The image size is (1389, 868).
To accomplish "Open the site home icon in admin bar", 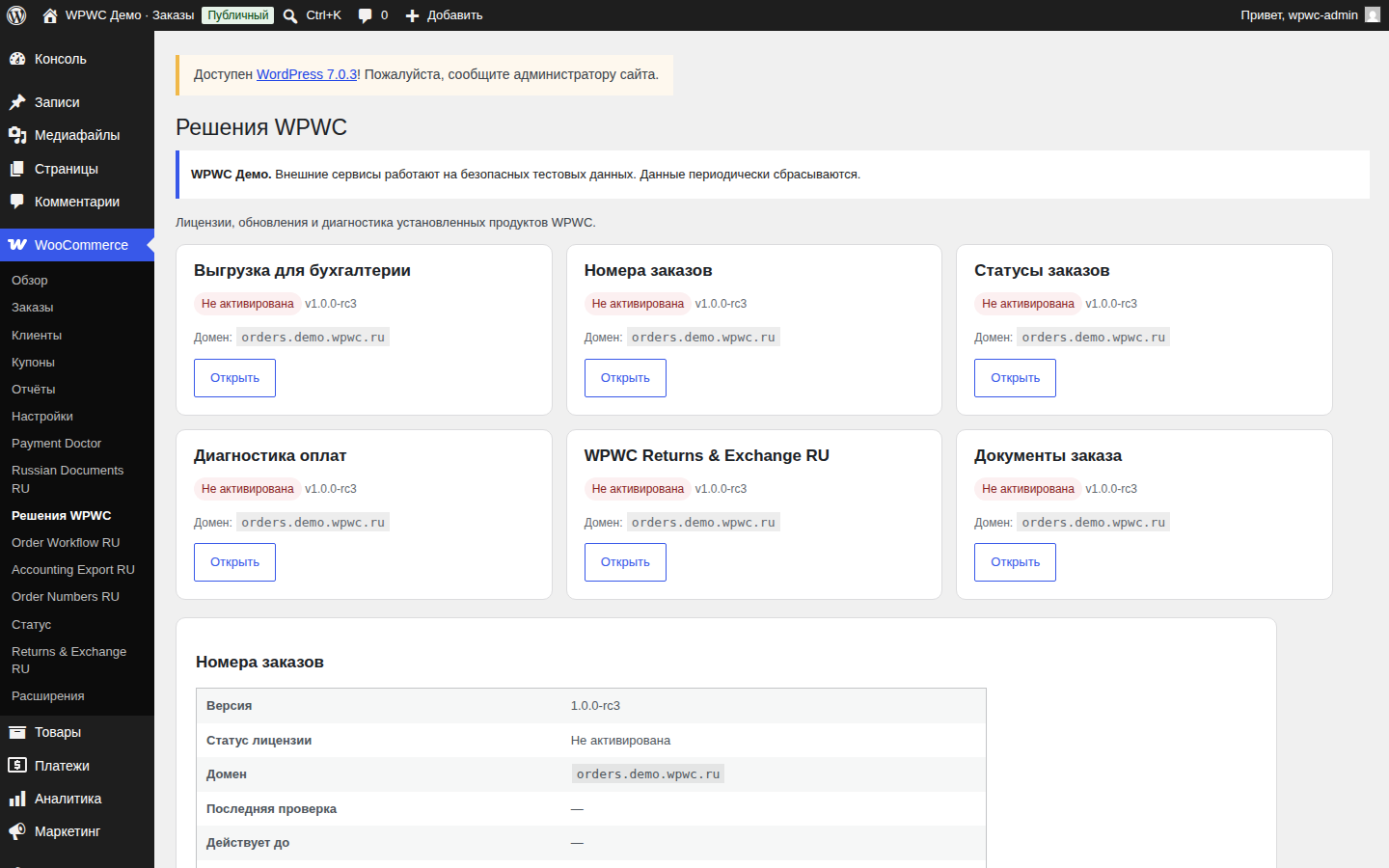I will [x=50, y=15].
